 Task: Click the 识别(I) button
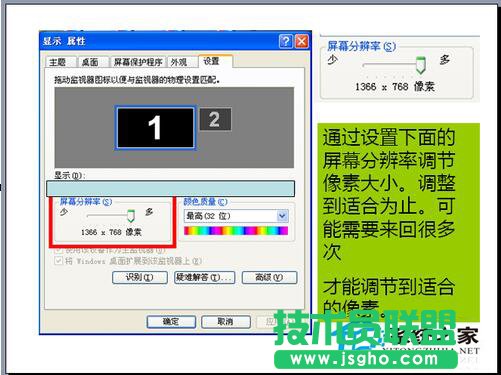[140, 277]
